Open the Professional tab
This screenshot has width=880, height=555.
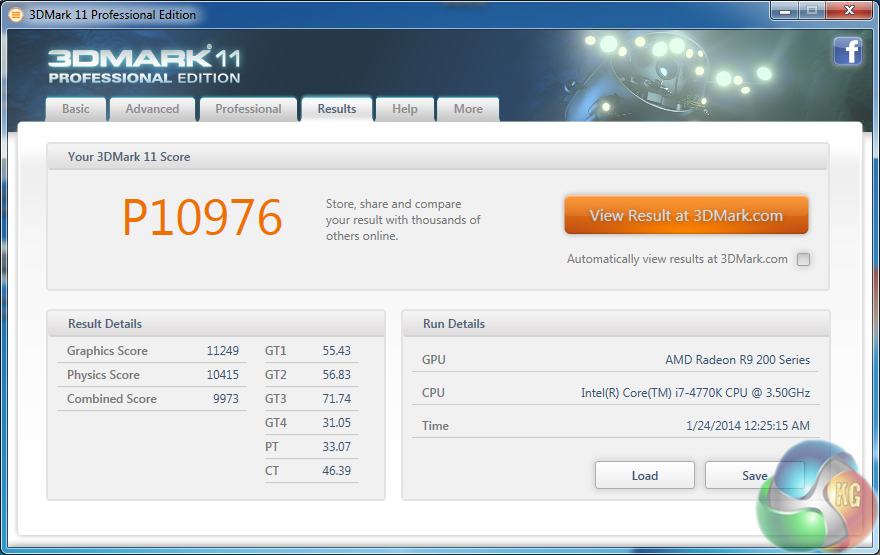point(248,109)
